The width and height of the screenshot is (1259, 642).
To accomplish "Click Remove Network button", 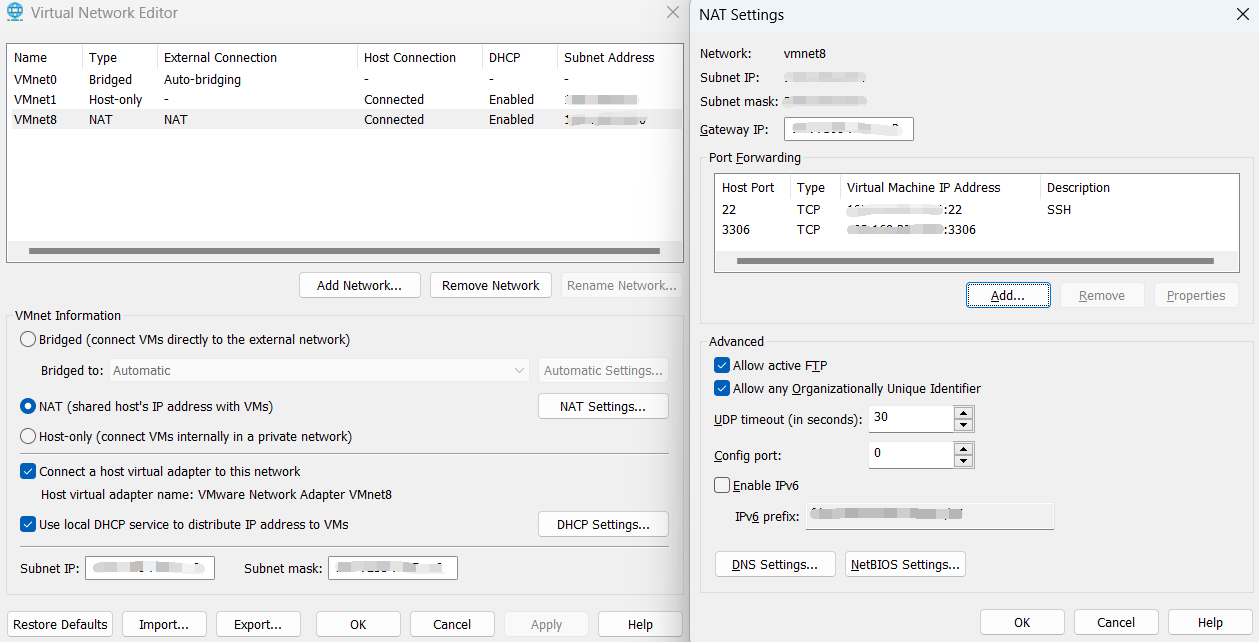I will tap(491, 286).
